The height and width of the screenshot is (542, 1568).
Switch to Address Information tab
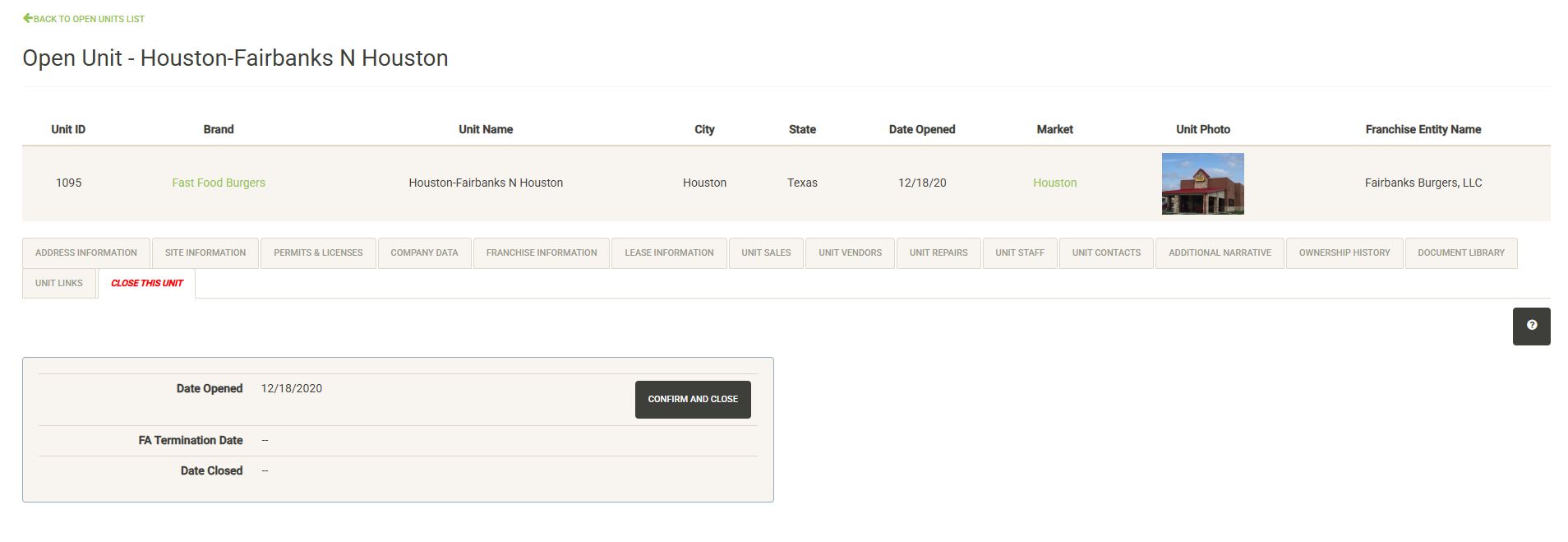86,253
